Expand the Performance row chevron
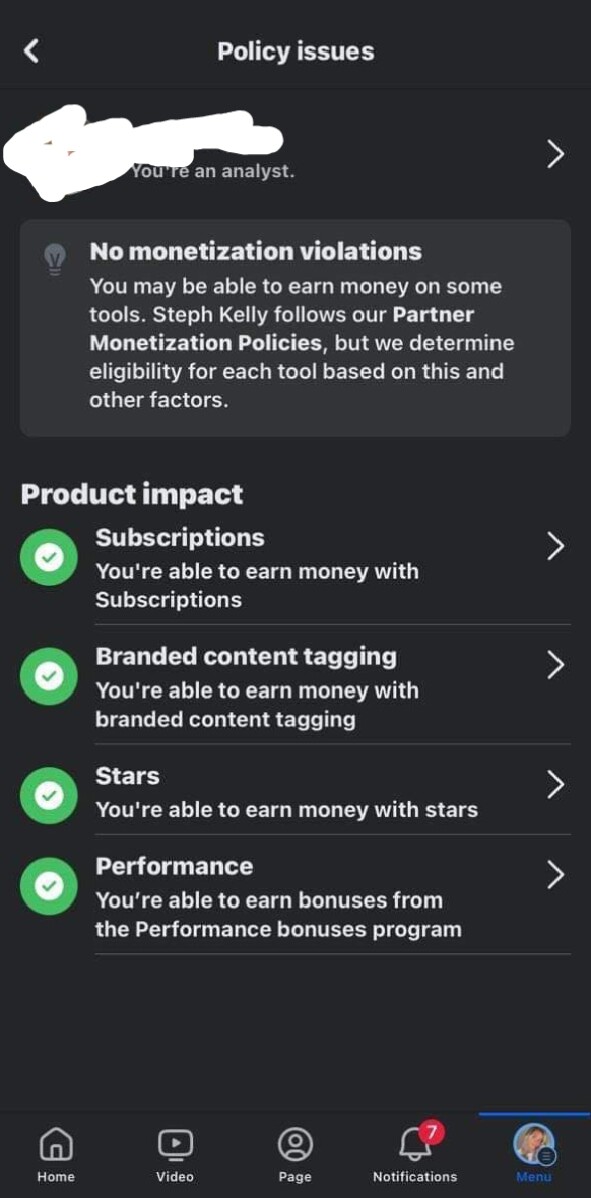The image size is (591, 1198). click(556, 875)
